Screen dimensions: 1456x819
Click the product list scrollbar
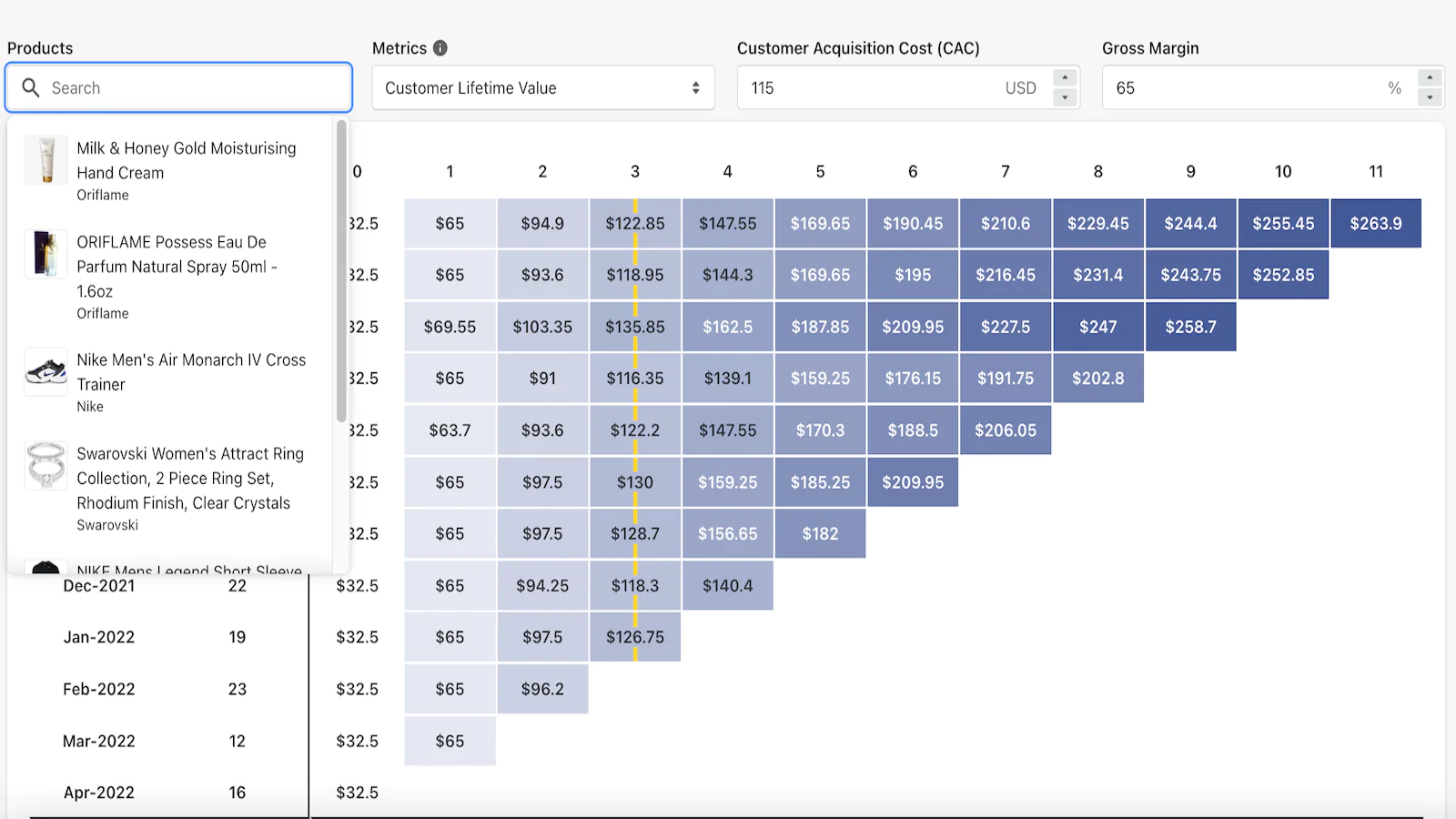click(x=341, y=271)
